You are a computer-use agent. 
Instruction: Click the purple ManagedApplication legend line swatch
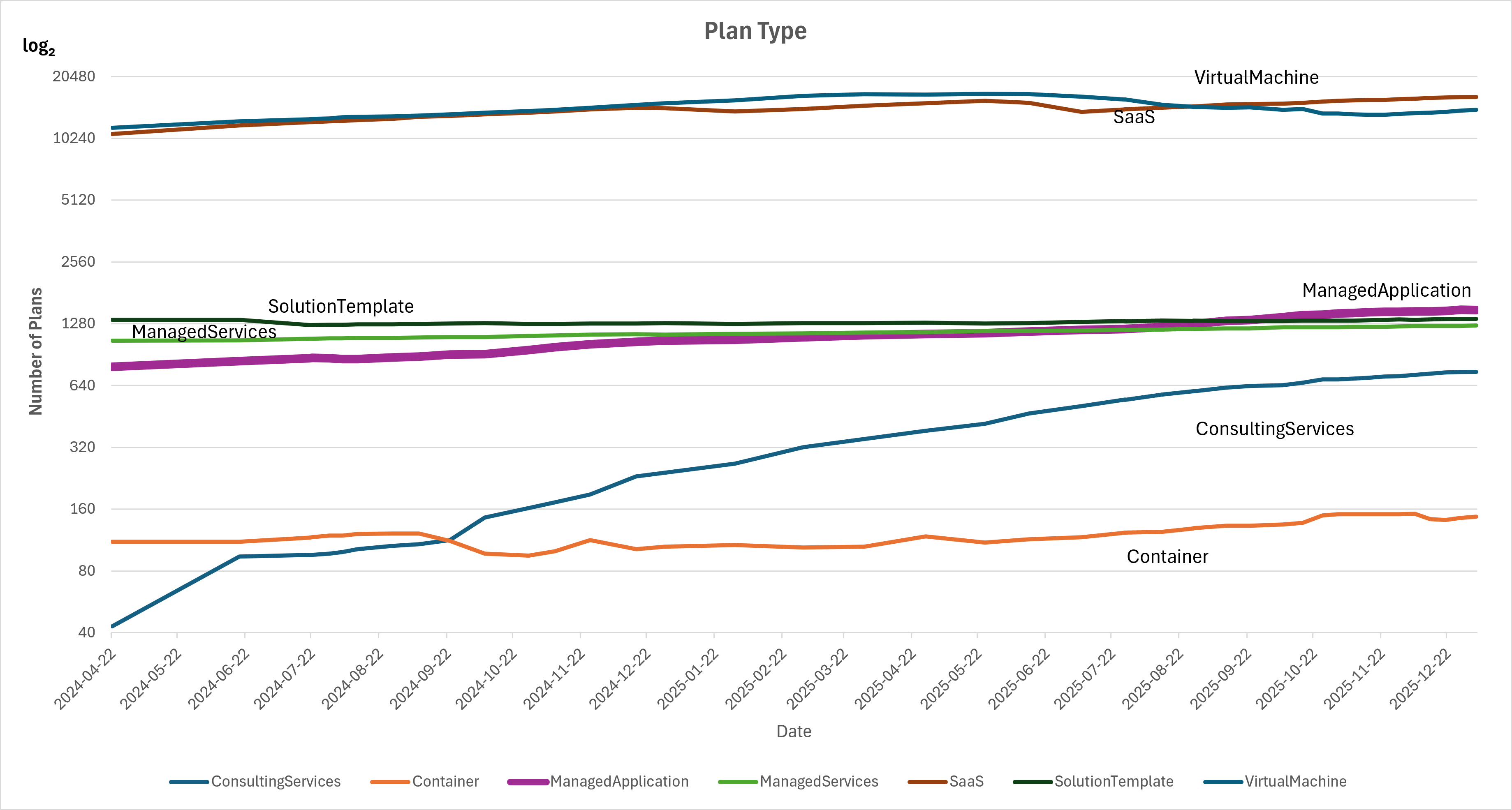click(x=528, y=782)
